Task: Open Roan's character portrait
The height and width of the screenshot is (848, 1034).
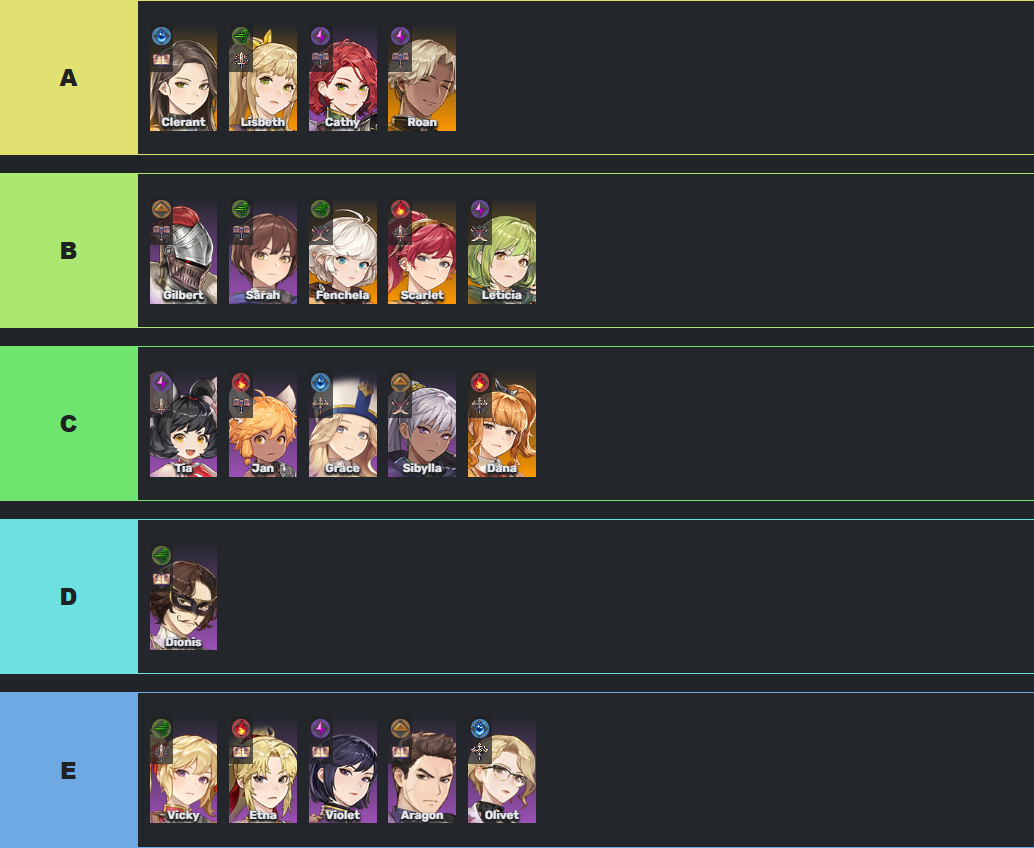Action: 421,78
